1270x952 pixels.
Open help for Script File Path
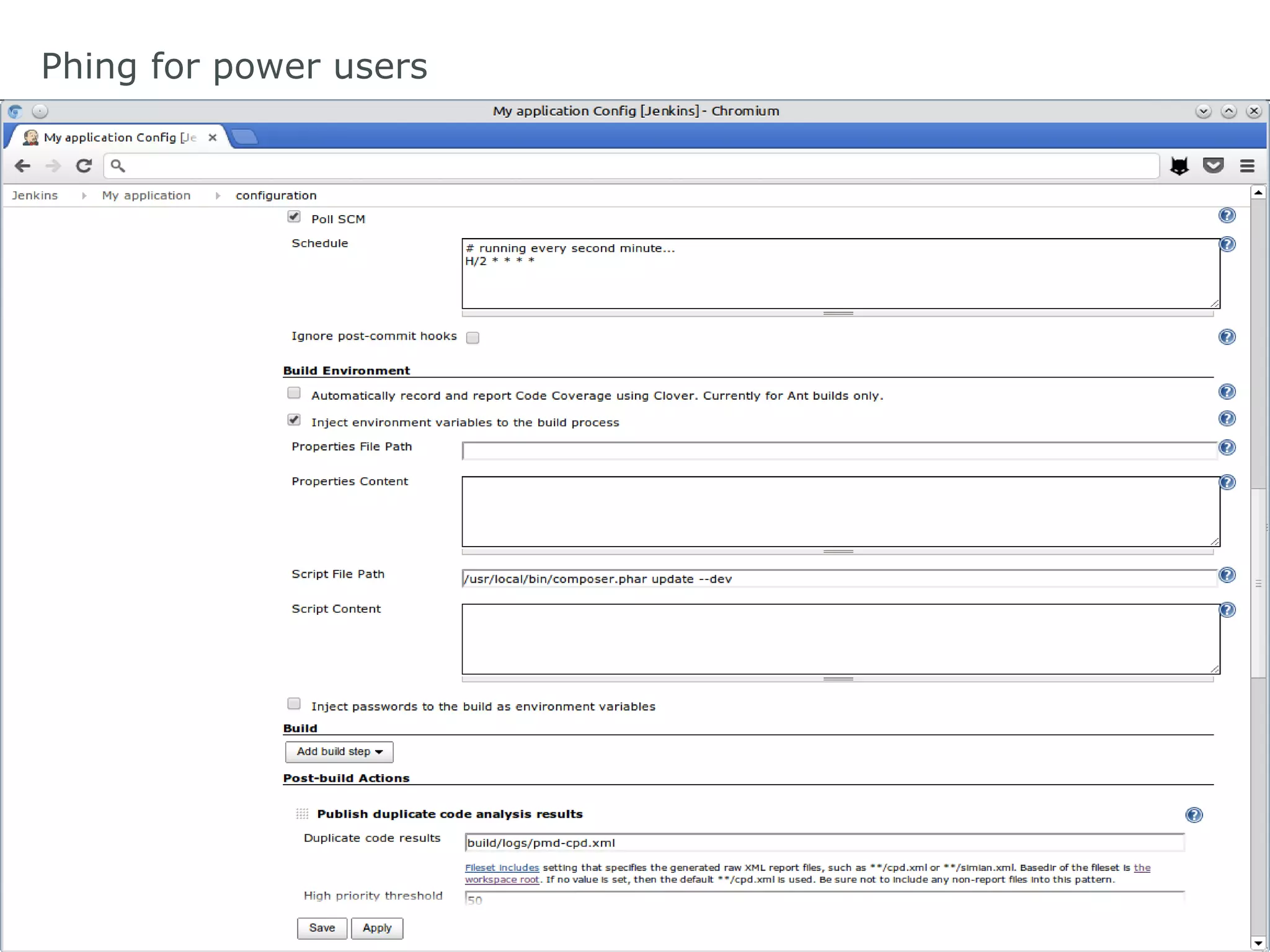(x=1227, y=575)
